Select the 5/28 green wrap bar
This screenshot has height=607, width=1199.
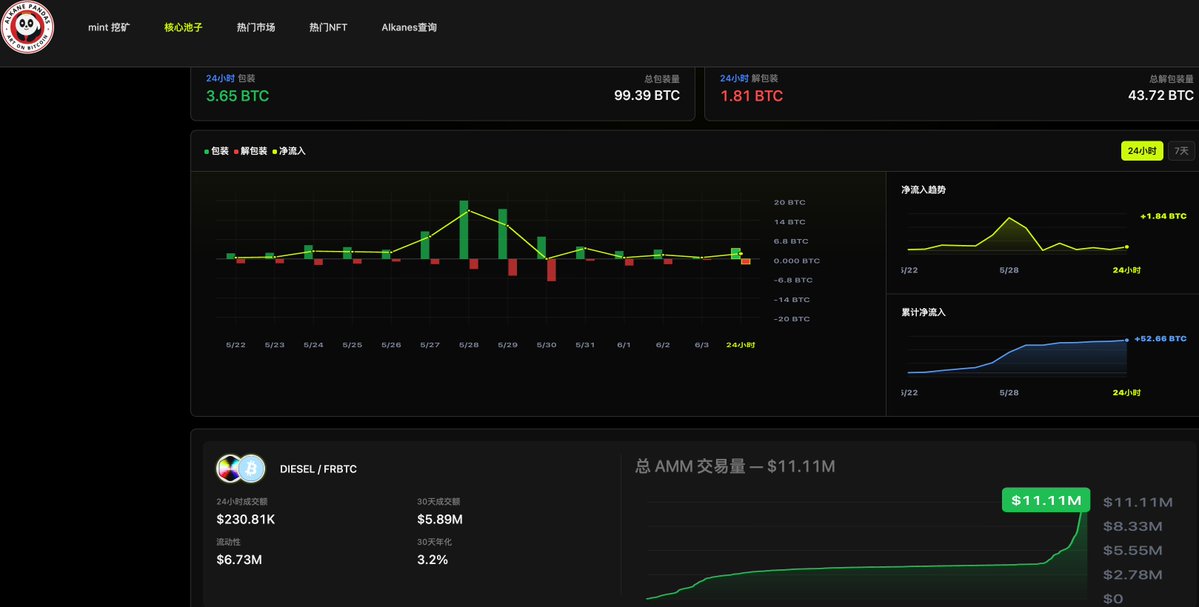tap(463, 230)
